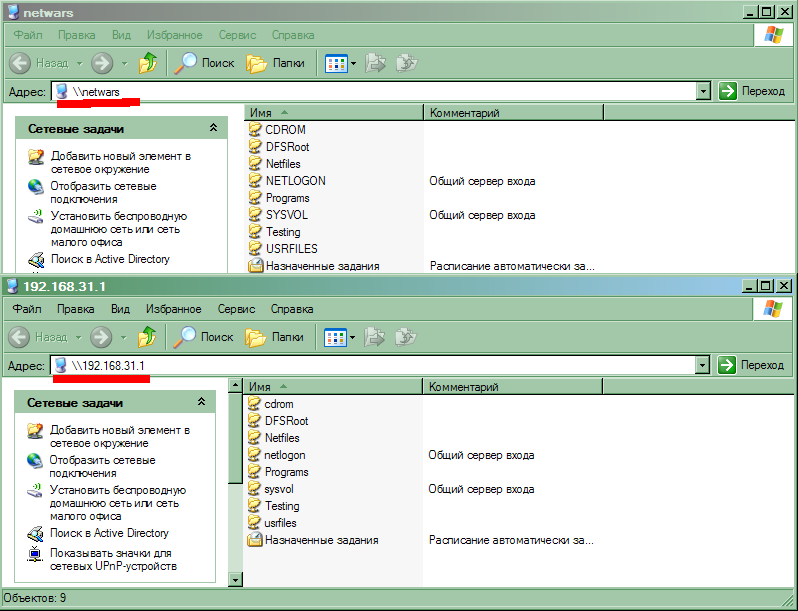Toggle Папки folders pane in 192.168.31.1 window
The height and width of the screenshot is (611, 798).
click(x=274, y=337)
